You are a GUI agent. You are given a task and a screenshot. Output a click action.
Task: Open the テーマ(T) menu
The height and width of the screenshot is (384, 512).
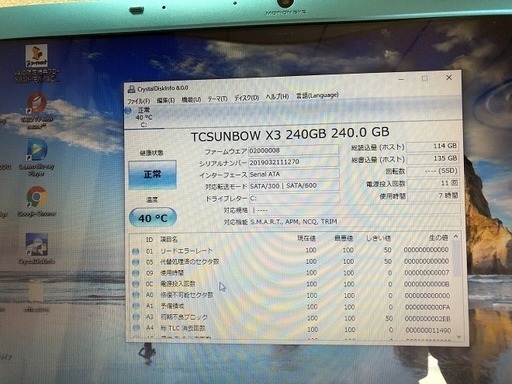click(217, 99)
